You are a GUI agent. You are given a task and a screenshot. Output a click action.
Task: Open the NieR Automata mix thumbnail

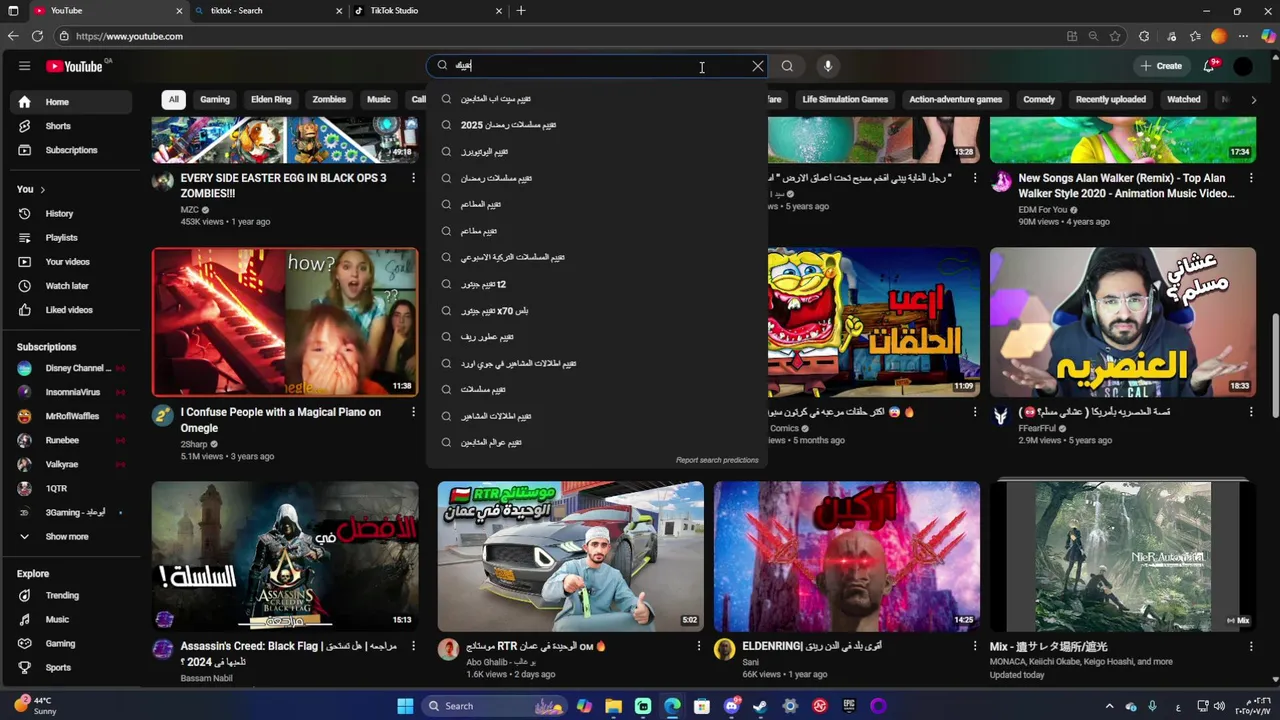coord(1123,556)
